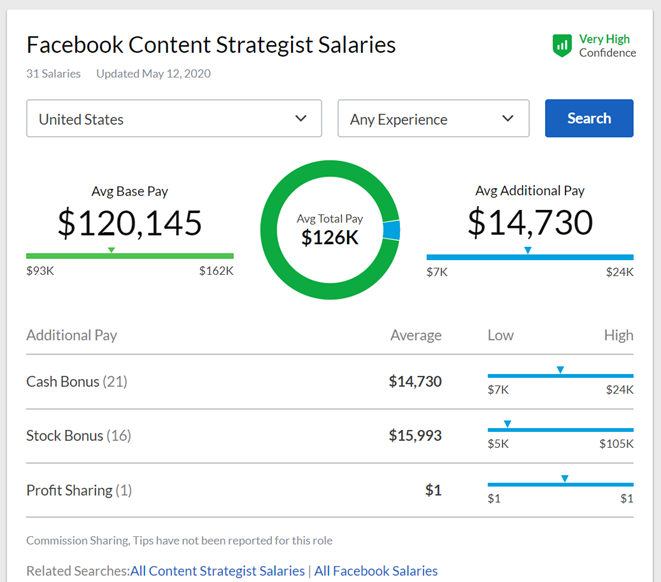This screenshot has width=661, height=582.
Task: Click the Cash Bonus range marker triangle
Action: tap(560, 370)
